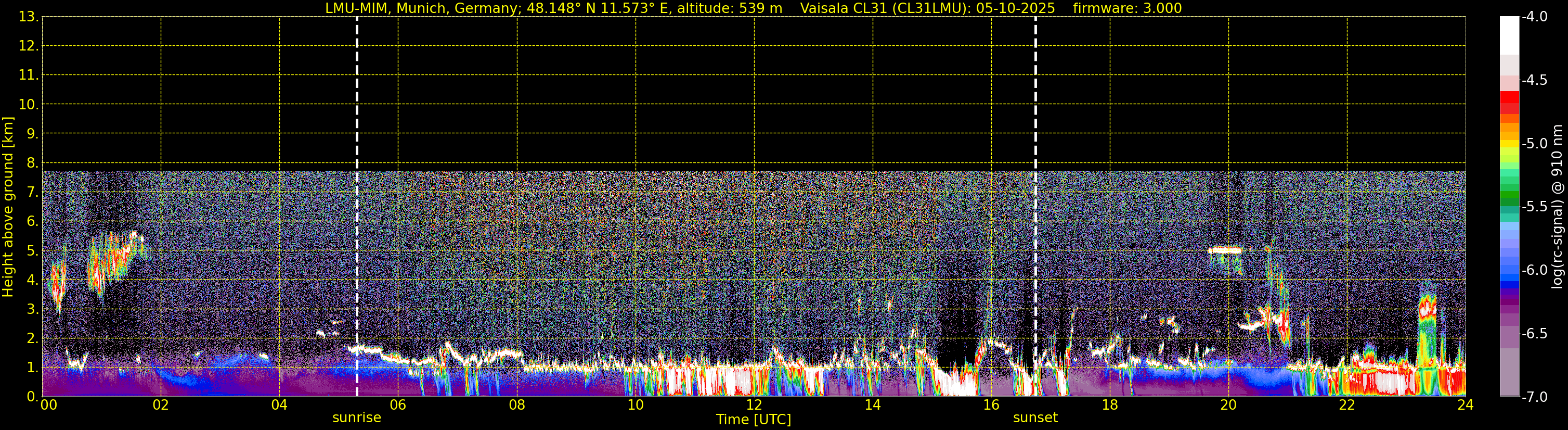Click the yellow band of the colorbar
The image size is (1568, 430).
tap(1509, 144)
